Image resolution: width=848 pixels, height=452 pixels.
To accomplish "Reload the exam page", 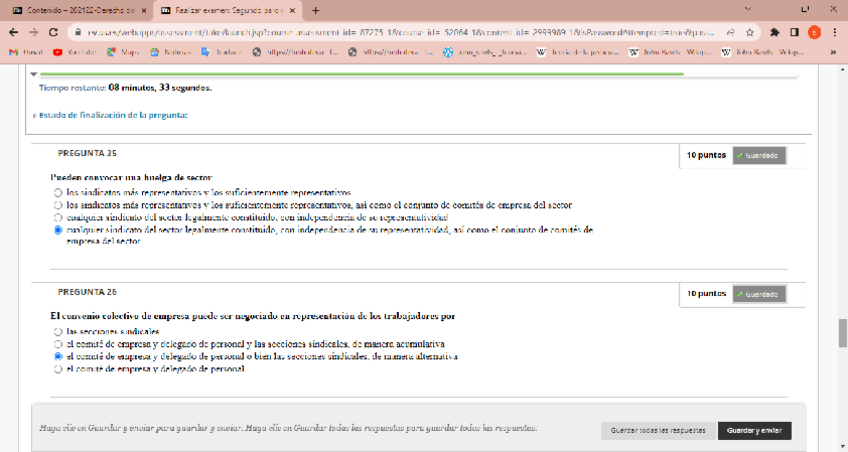I will 53,32.
